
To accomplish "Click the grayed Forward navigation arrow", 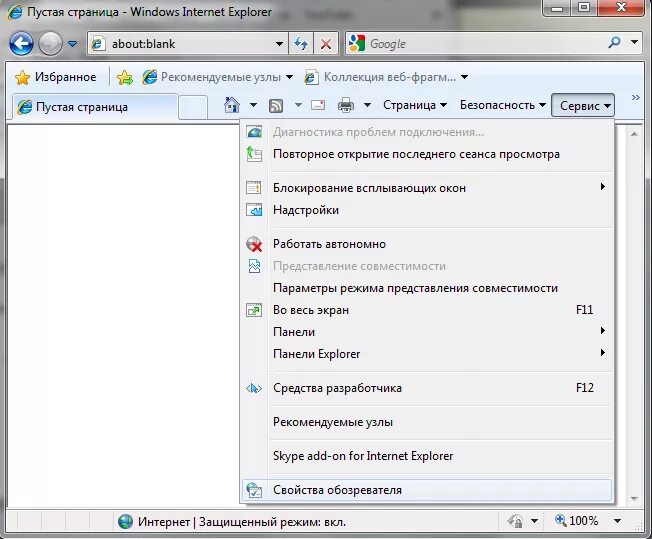I will 50,43.
